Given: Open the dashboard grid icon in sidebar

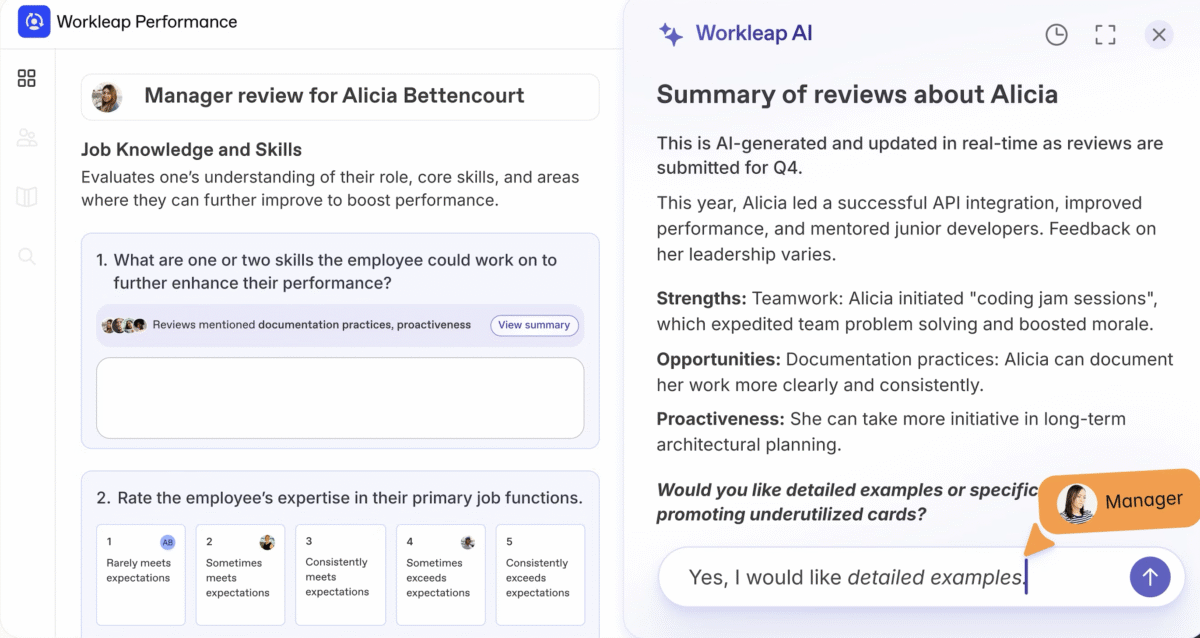Looking at the screenshot, I should click(27, 78).
